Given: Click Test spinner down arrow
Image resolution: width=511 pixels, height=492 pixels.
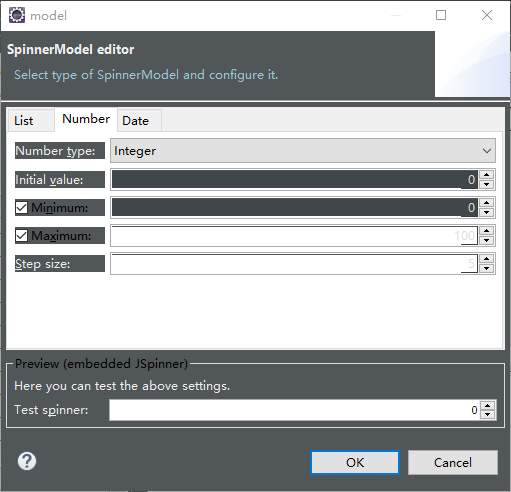Looking at the screenshot, I should coord(488,414).
